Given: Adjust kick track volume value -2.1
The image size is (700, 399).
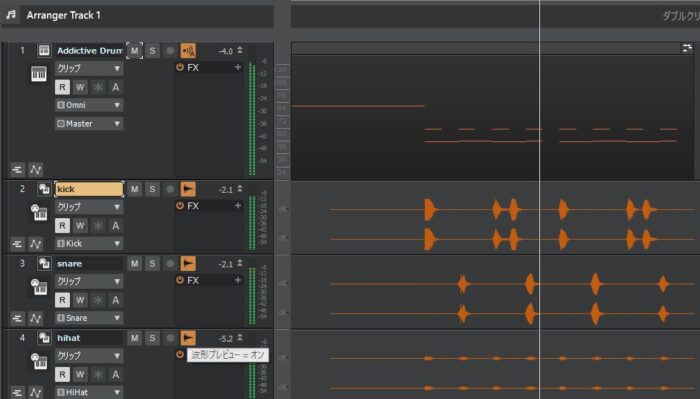Looking at the screenshot, I should click(225, 190).
